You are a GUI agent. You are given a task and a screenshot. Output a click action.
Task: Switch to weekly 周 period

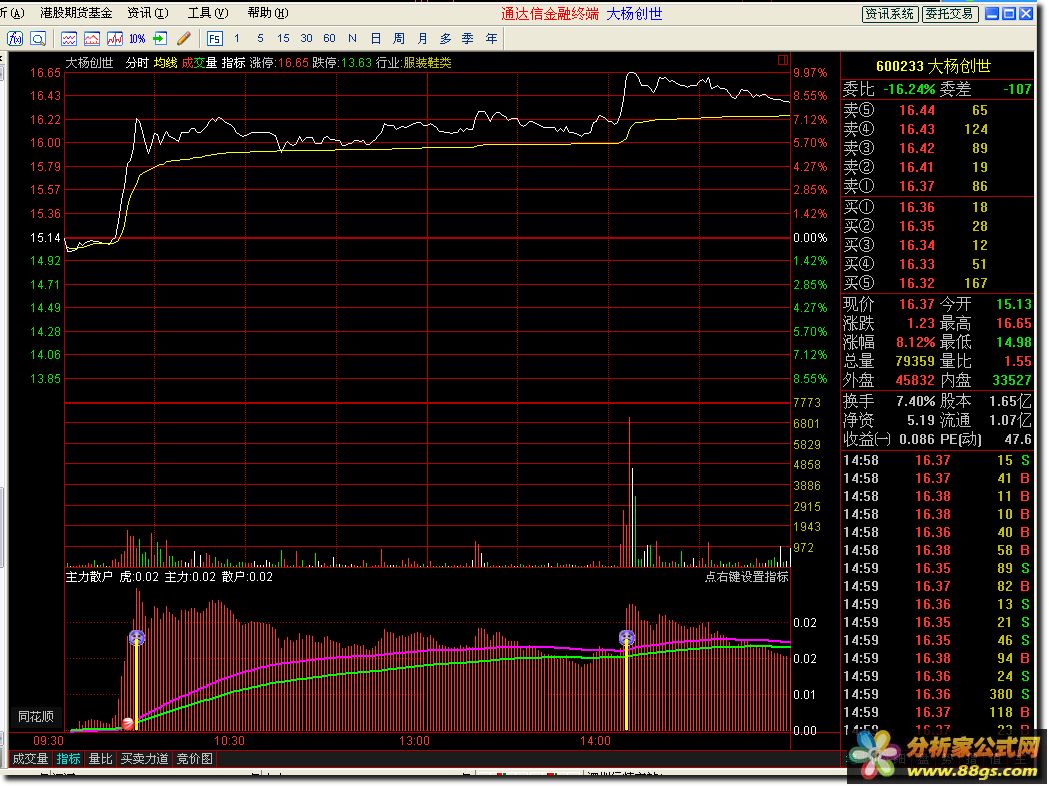(399, 39)
